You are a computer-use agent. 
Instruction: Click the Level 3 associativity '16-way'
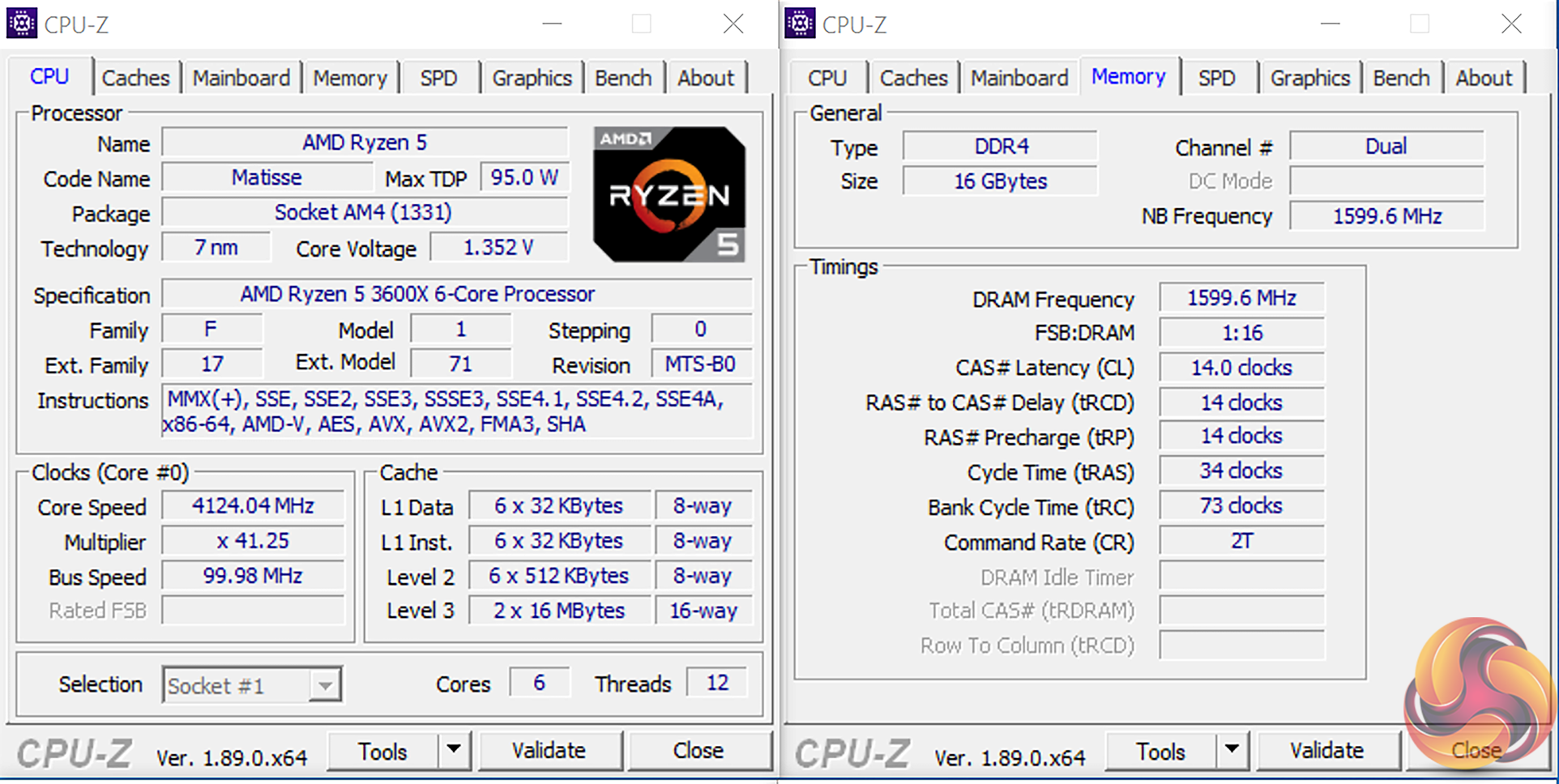click(x=703, y=610)
